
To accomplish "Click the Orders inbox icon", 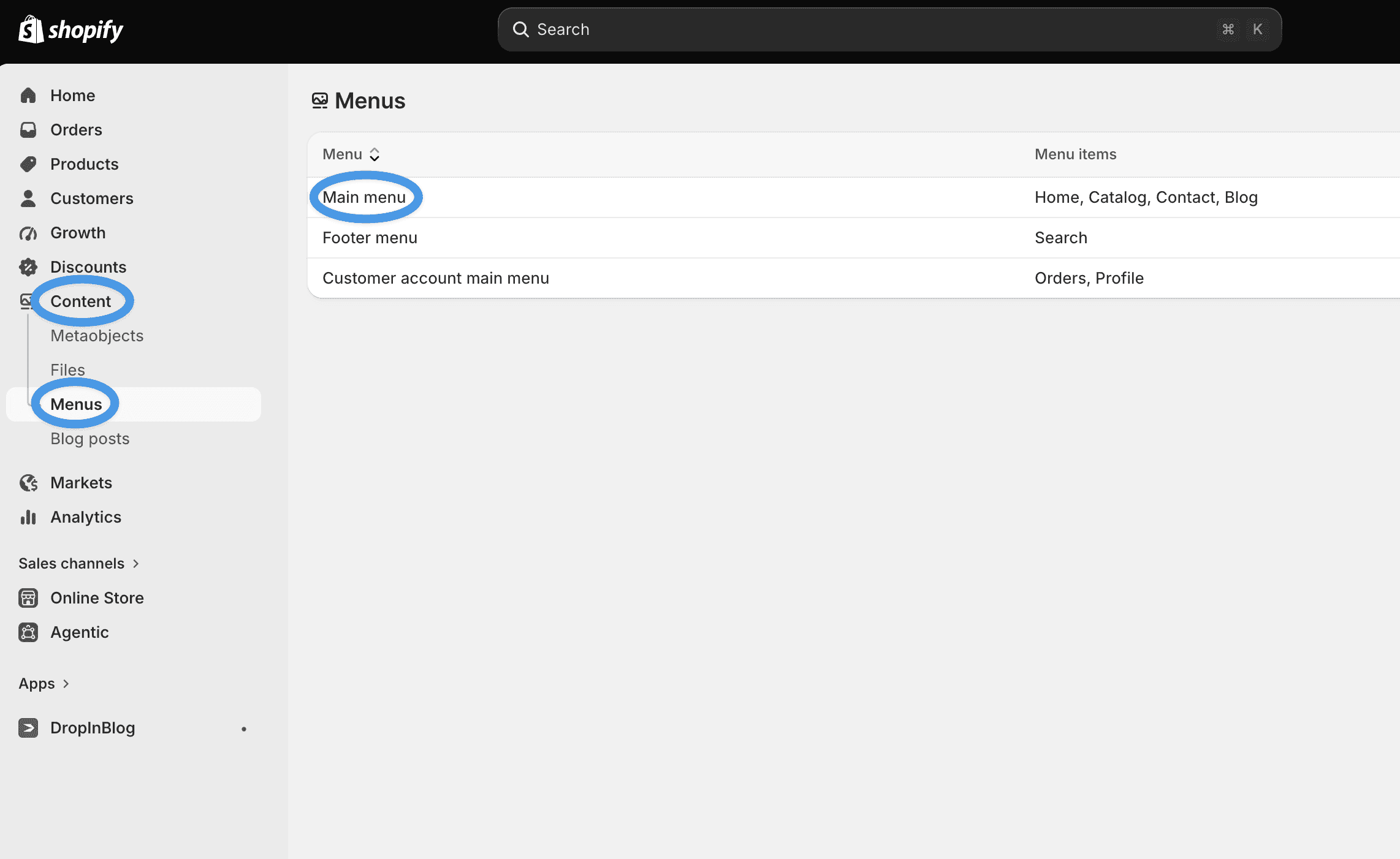I will (x=28, y=130).
